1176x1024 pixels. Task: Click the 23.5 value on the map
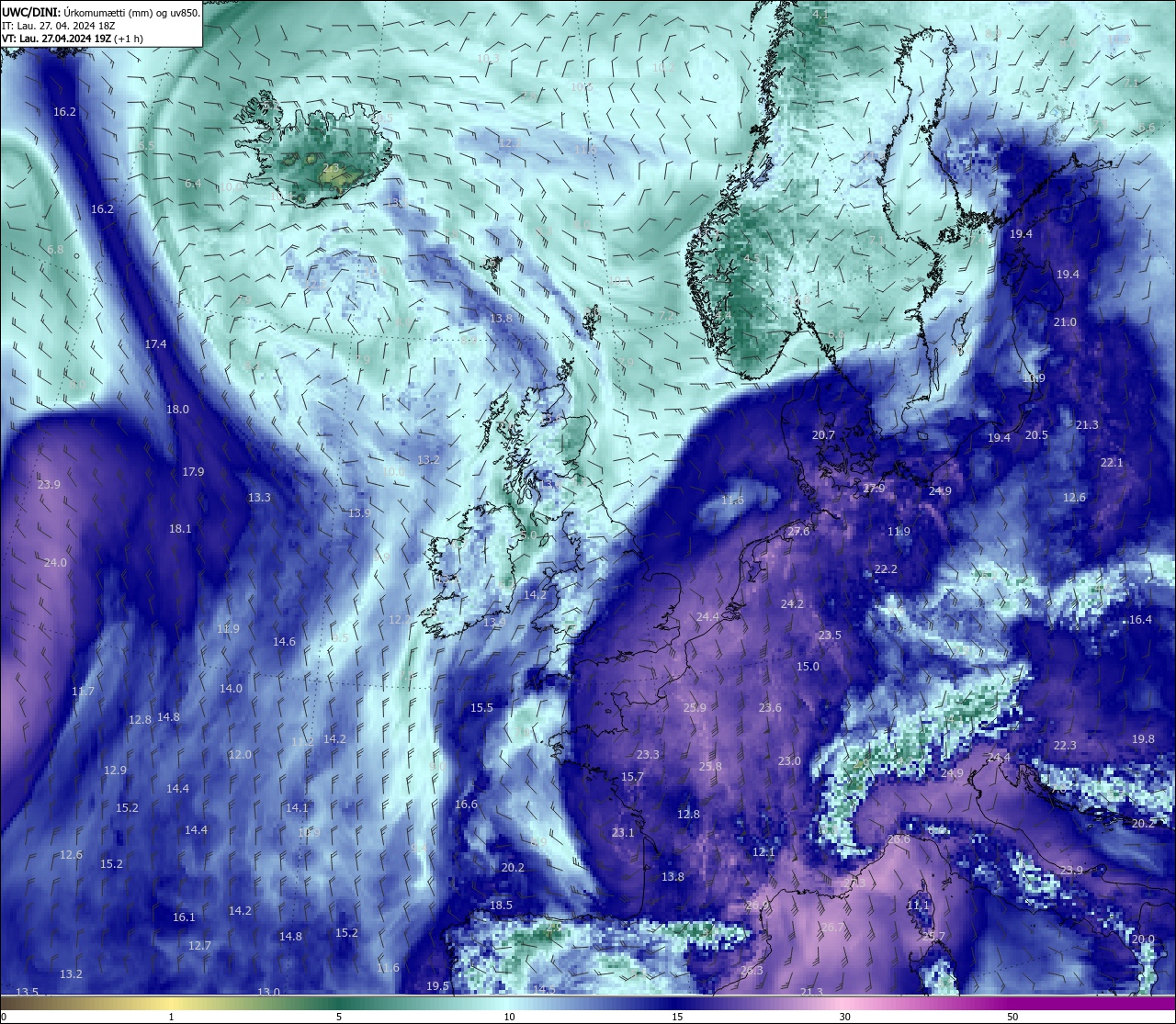[x=830, y=636]
